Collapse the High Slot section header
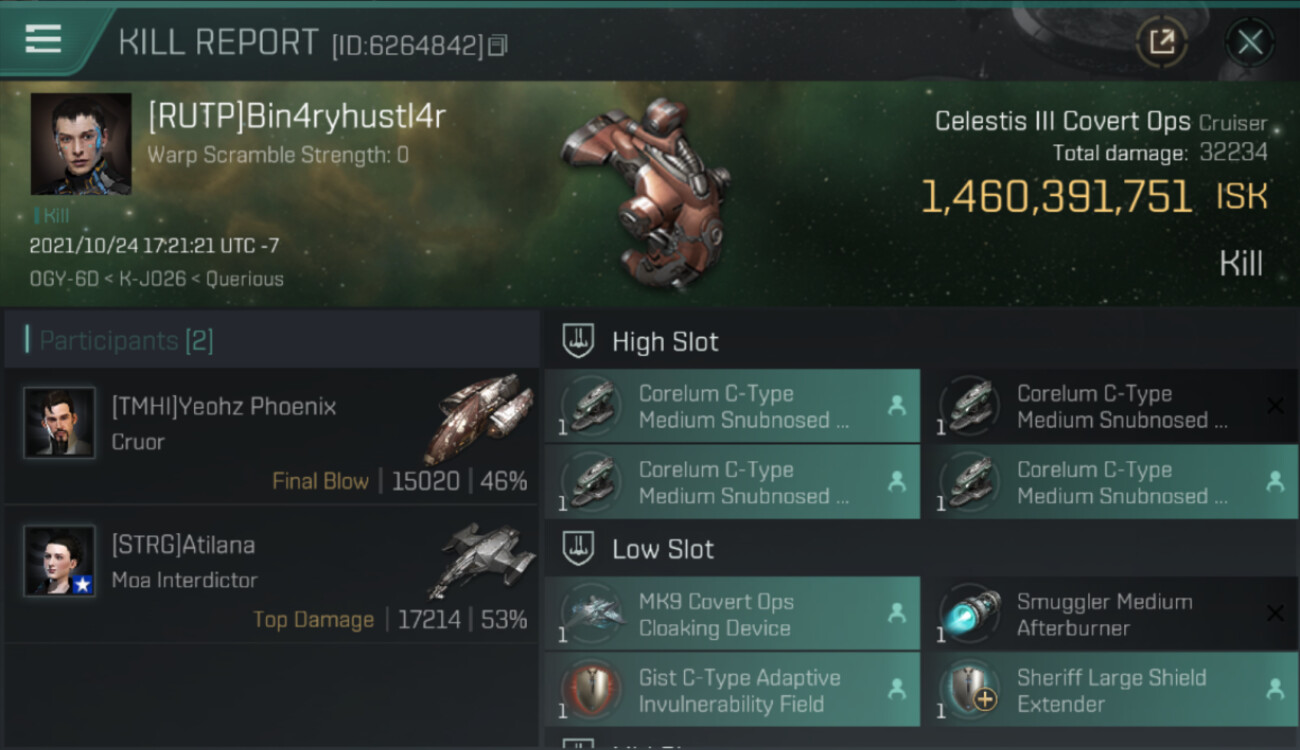Screen dimensions: 1300x750 (x=920, y=341)
